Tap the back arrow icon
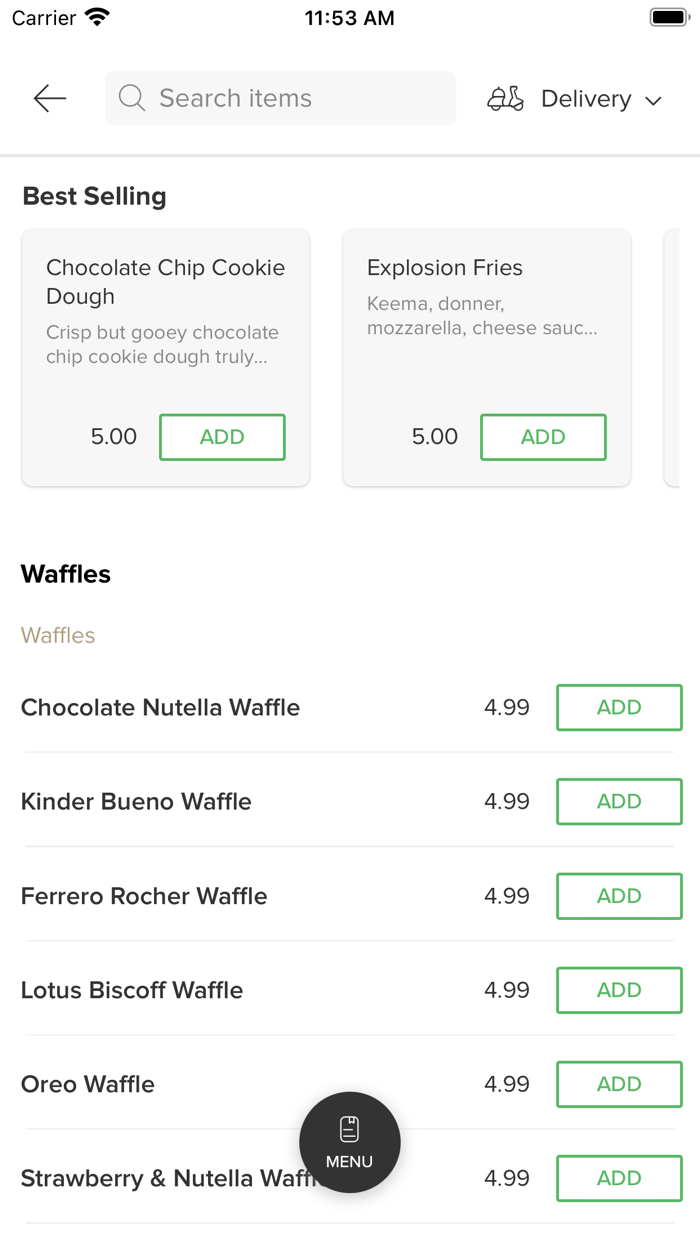700x1244 pixels. point(49,98)
